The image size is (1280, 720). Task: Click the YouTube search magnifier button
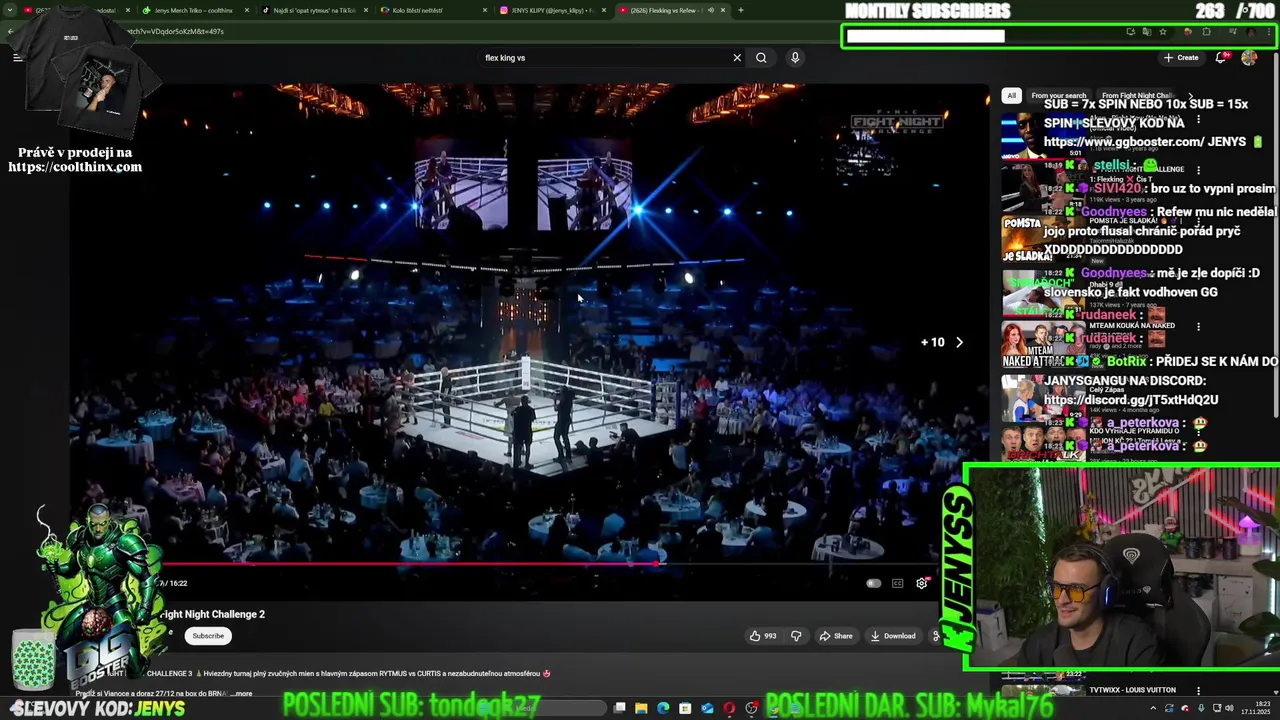761,58
